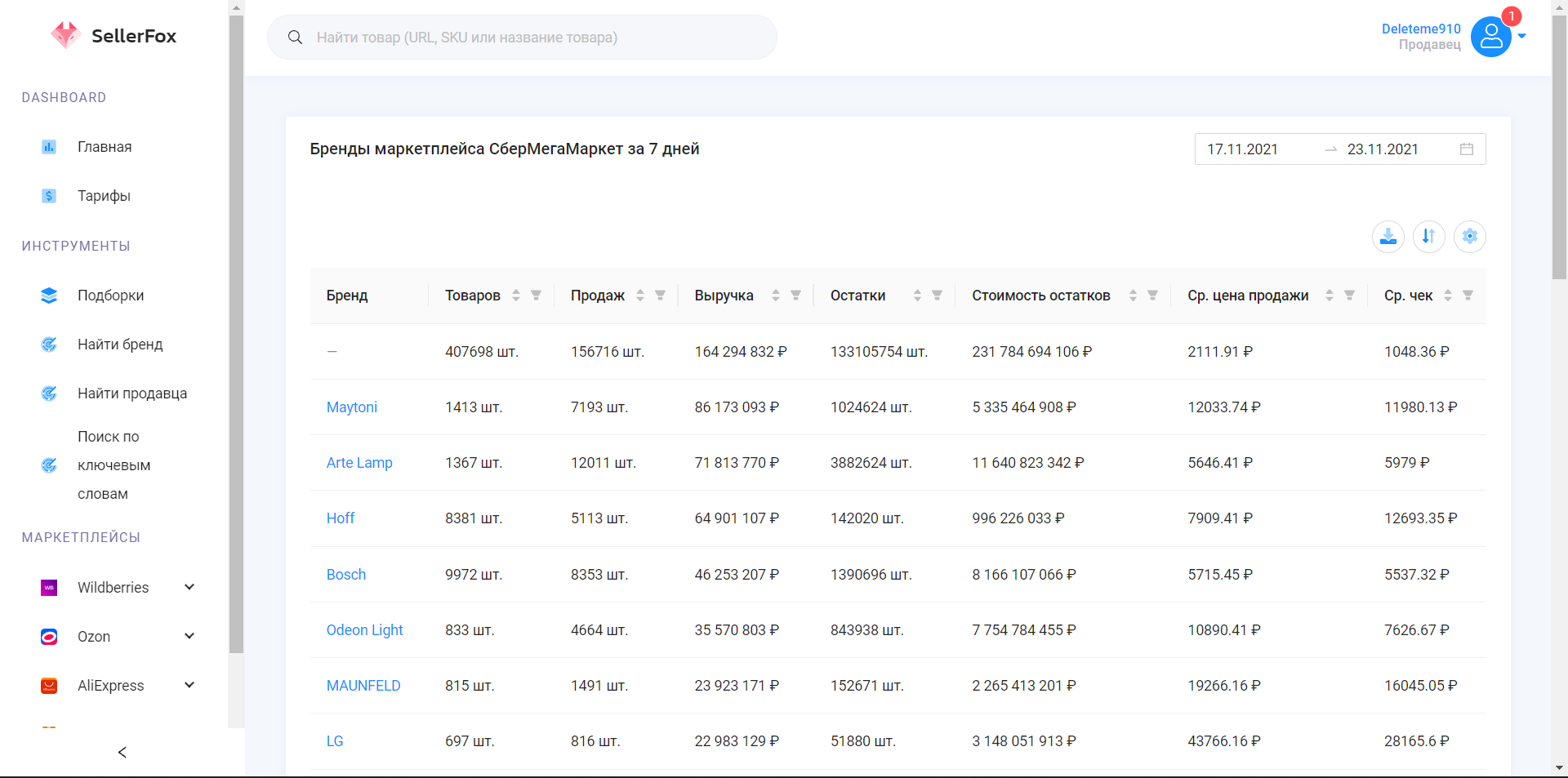Open the Maytoni brand link

[352, 407]
